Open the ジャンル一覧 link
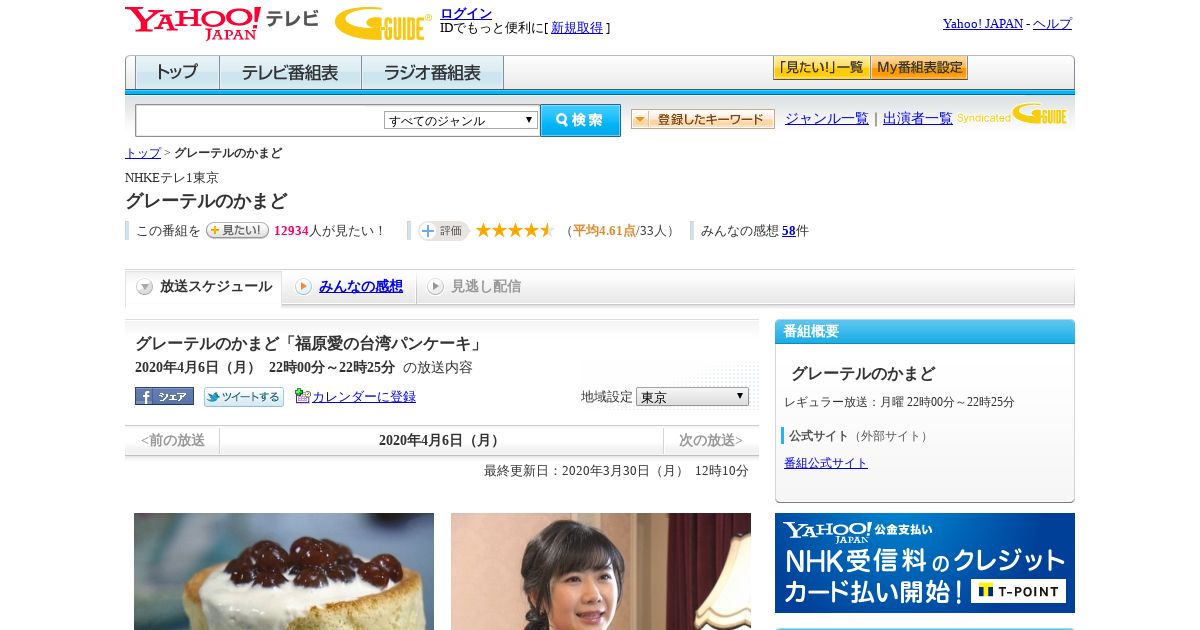1200x630 pixels. pos(827,118)
